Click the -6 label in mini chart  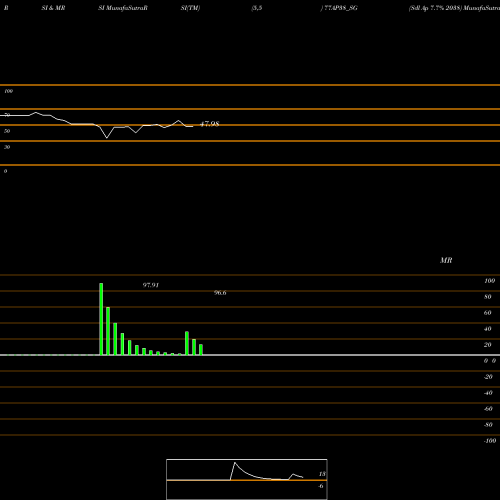tap(321, 486)
